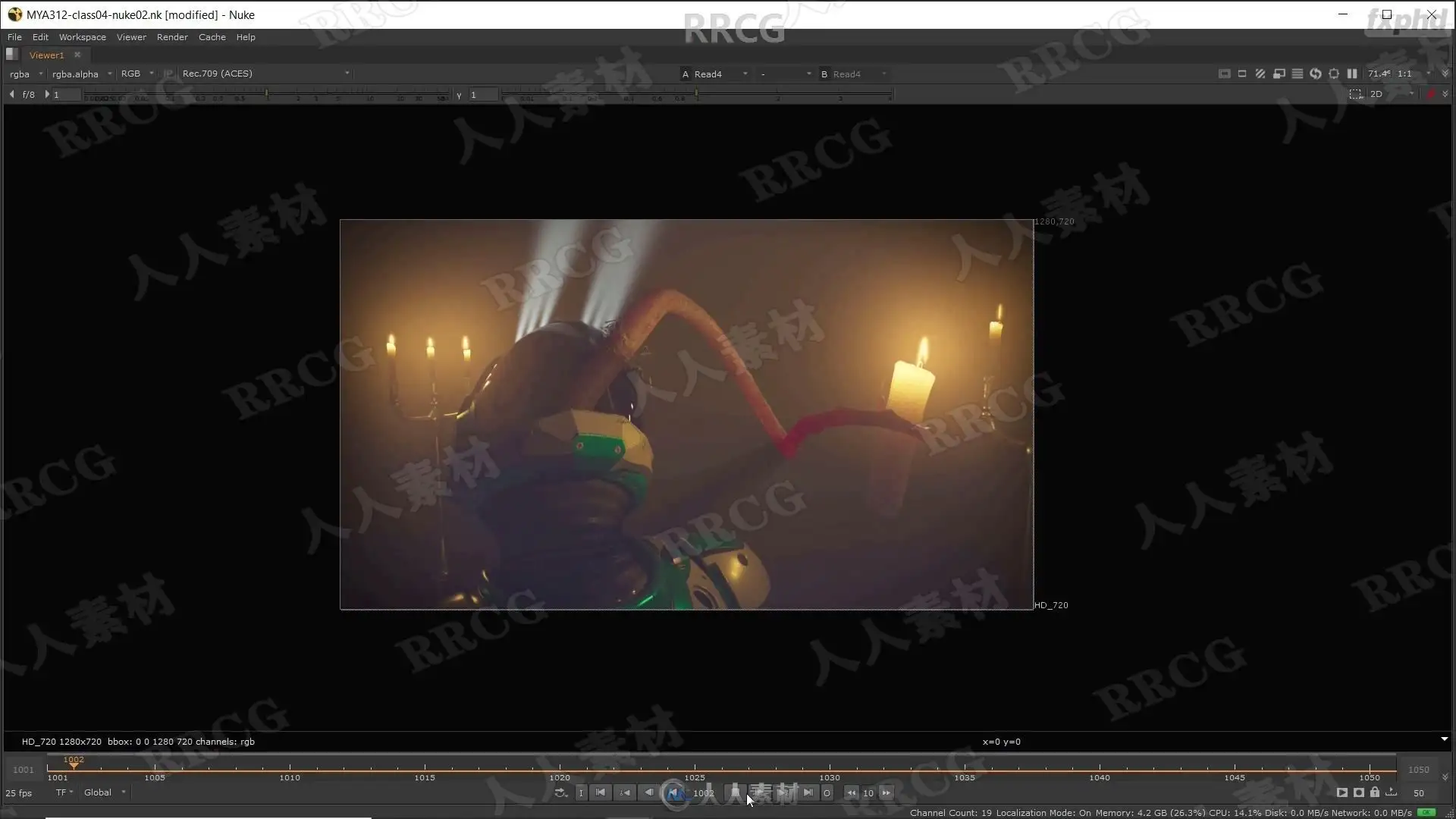Click the timeline end frame 1050 field
Screen dimensions: 1456x819
(x=1418, y=770)
